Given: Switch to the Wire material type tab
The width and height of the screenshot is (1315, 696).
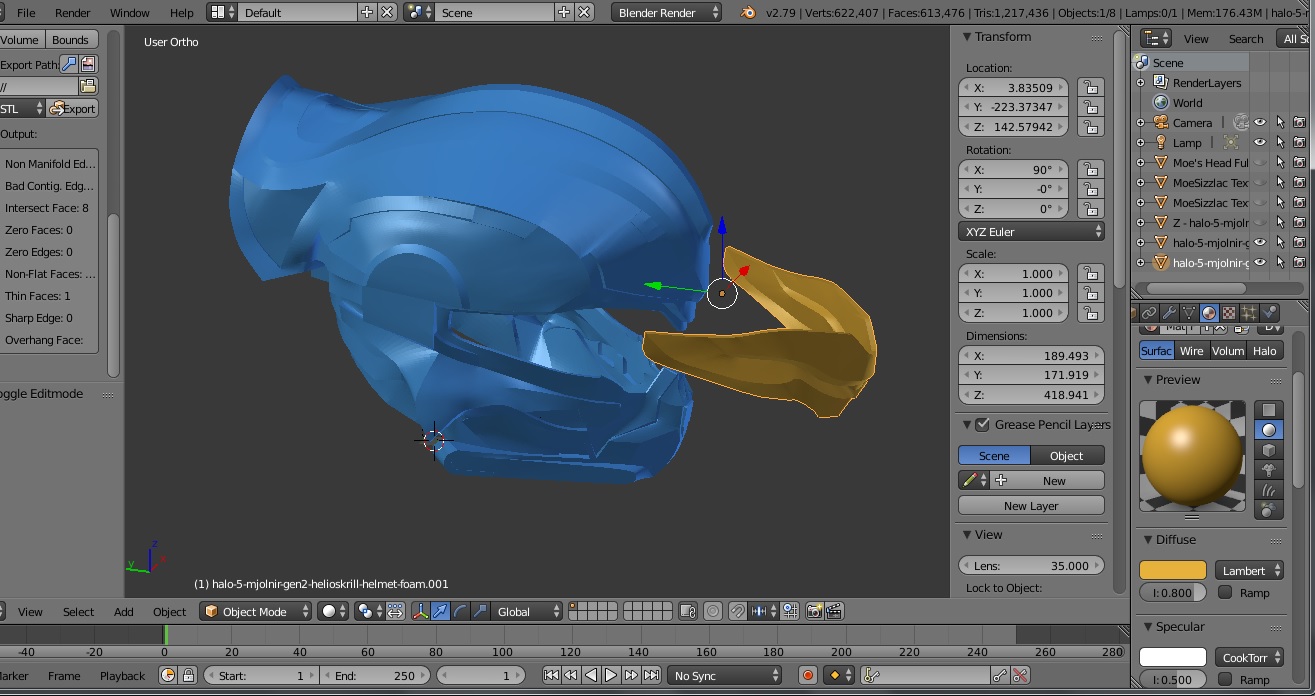Looking at the screenshot, I should coord(1191,351).
